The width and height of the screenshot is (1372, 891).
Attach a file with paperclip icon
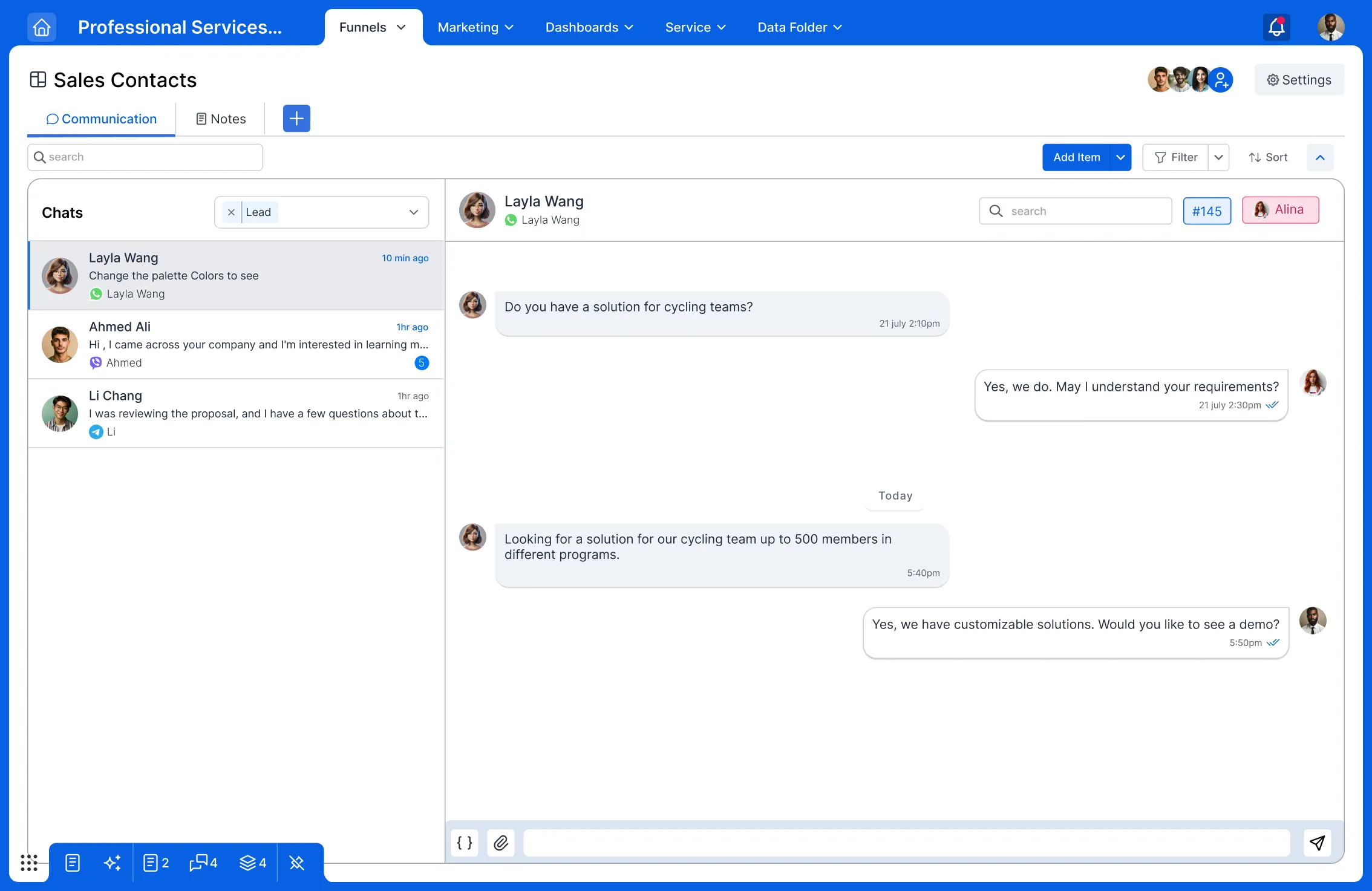pos(501,843)
